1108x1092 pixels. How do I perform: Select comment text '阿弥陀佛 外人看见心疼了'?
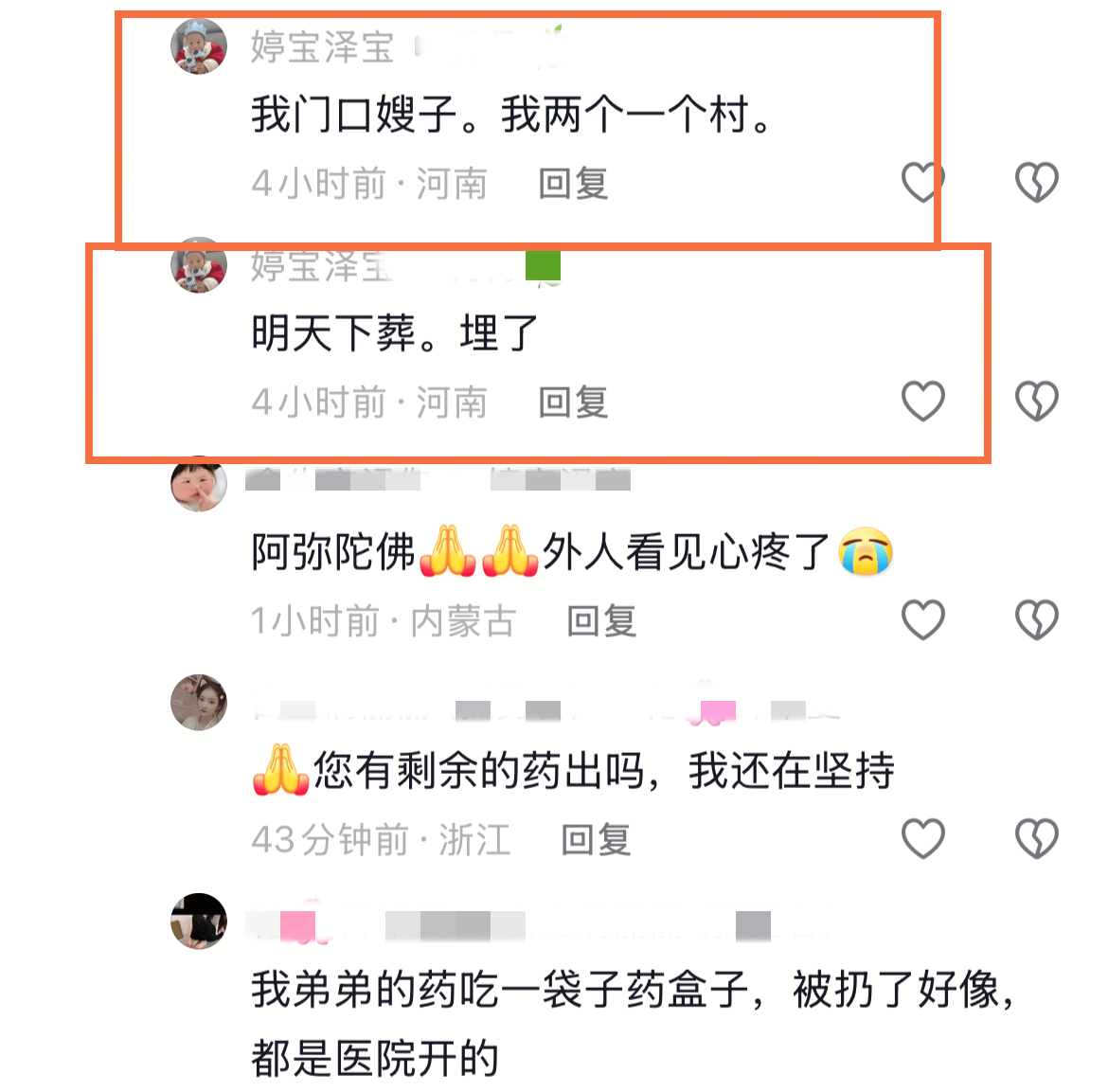coord(572,551)
